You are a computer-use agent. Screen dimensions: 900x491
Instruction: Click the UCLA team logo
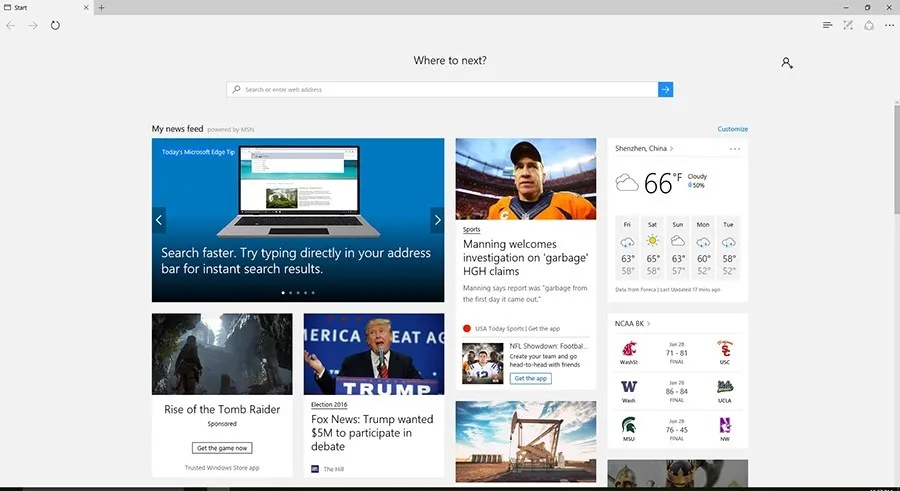click(725, 387)
